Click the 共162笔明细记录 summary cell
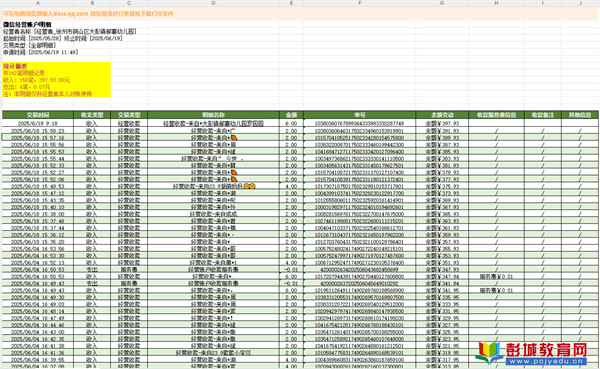 [x=24, y=73]
